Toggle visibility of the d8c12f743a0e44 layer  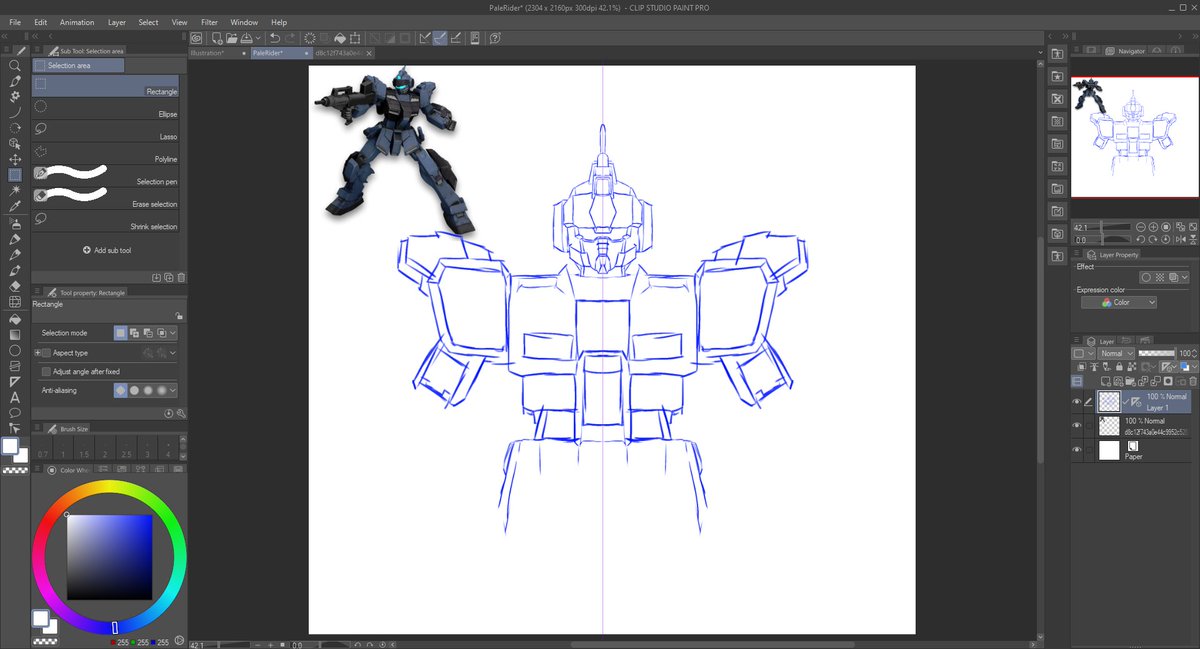[1077, 426]
